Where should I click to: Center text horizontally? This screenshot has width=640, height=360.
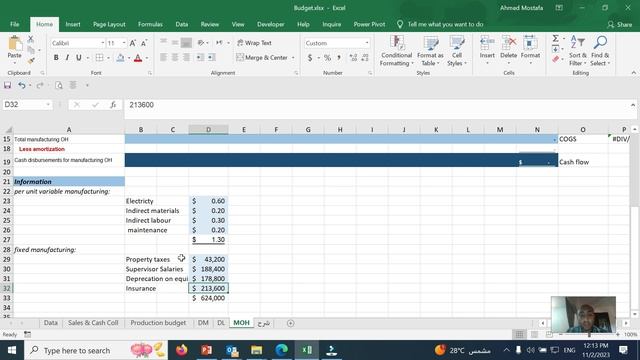tap(175, 58)
